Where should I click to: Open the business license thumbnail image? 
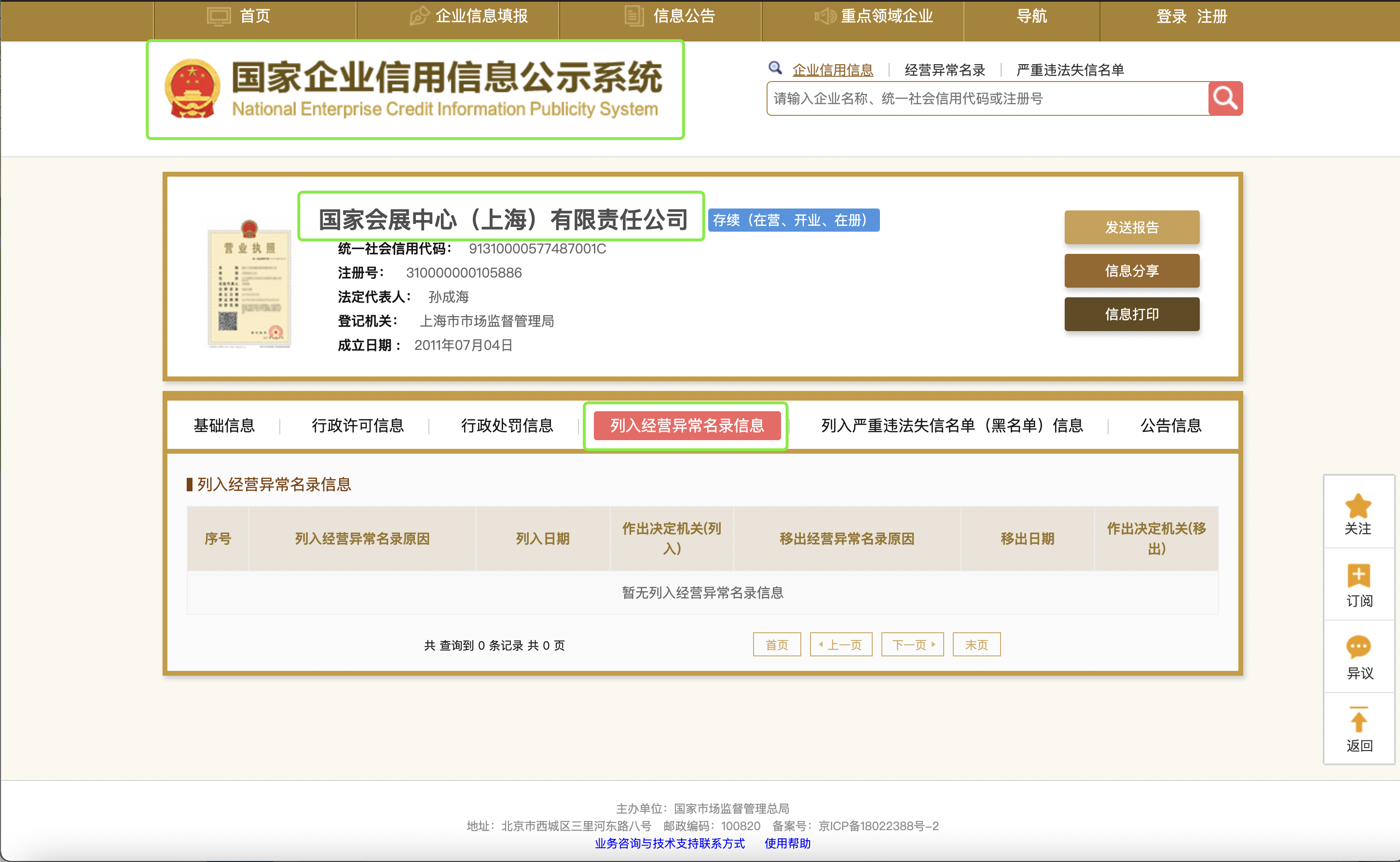pyautogui.click(x=249, y=284)
